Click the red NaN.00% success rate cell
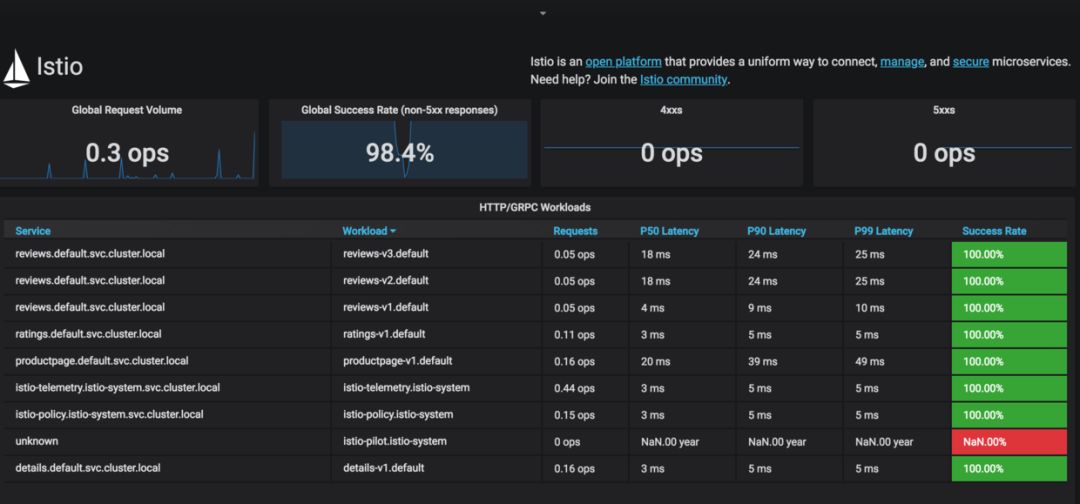 point(1009,441)
